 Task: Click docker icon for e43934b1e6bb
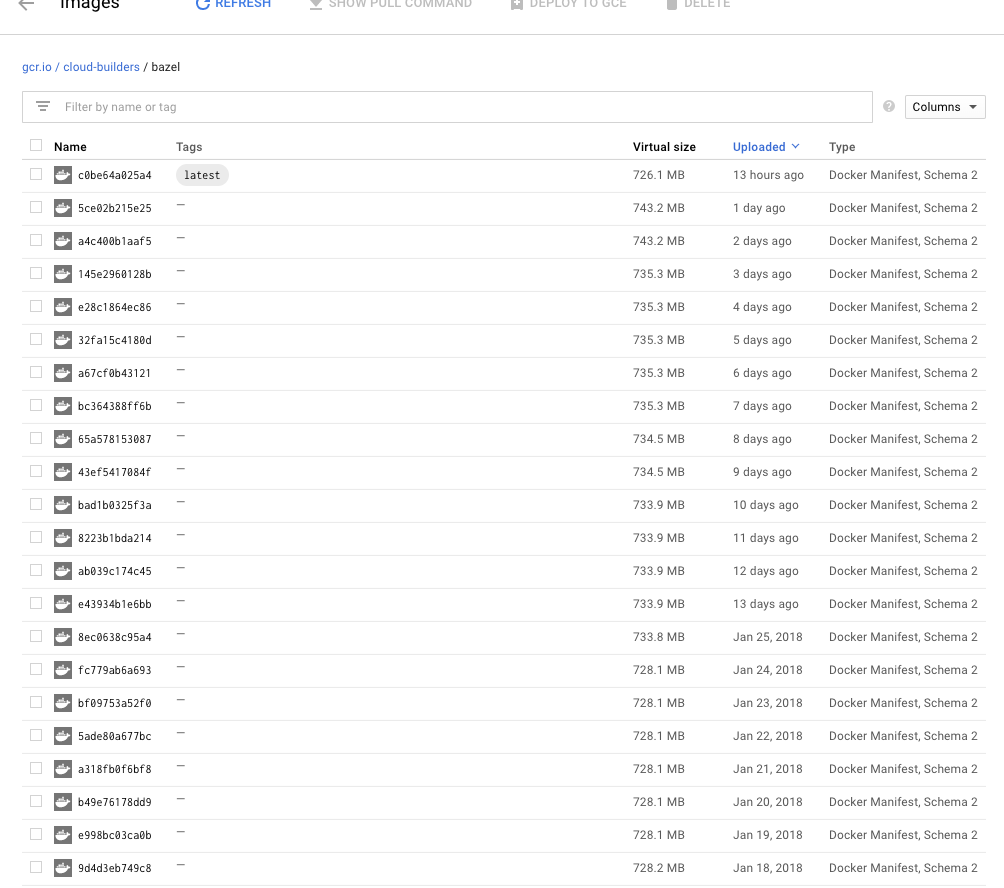click(63, 604)
